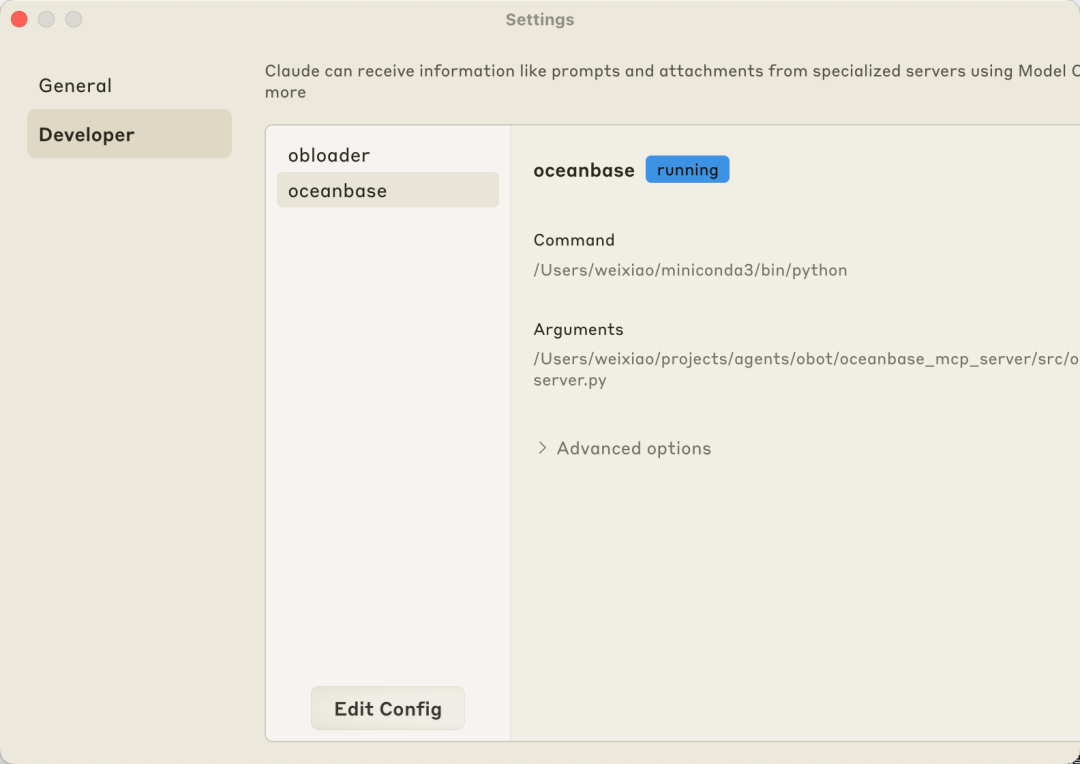1080x764 pixels.
Task: Expand the Advanced options chevron
Action: (543, 448)
